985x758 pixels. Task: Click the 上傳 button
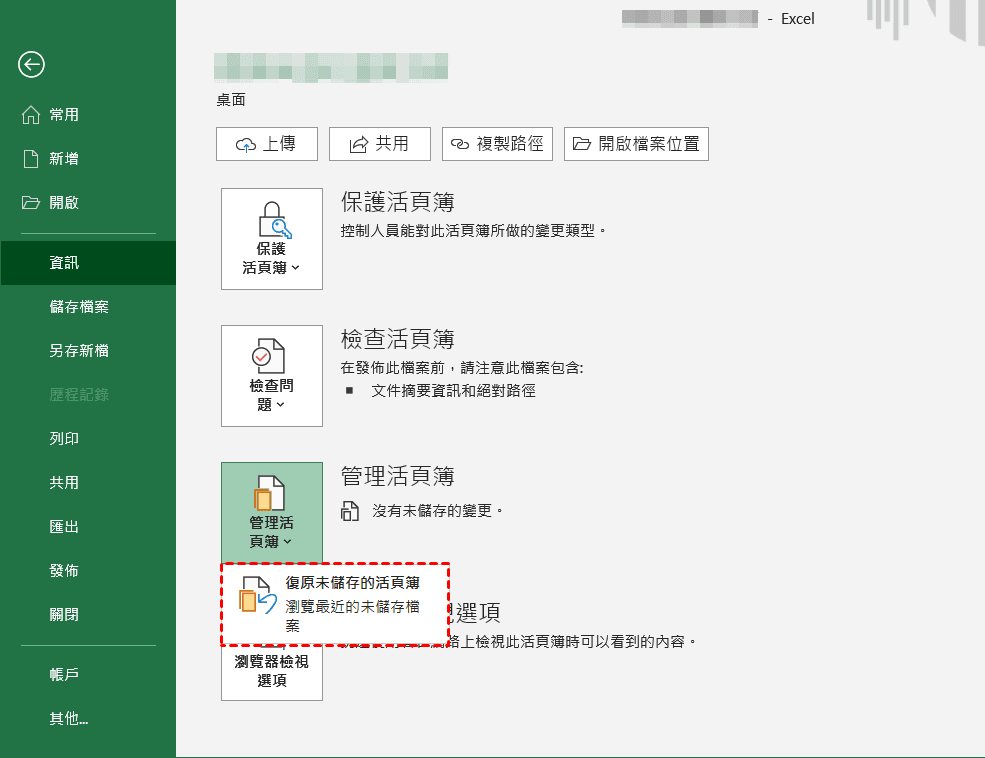[x=267, y=143]
